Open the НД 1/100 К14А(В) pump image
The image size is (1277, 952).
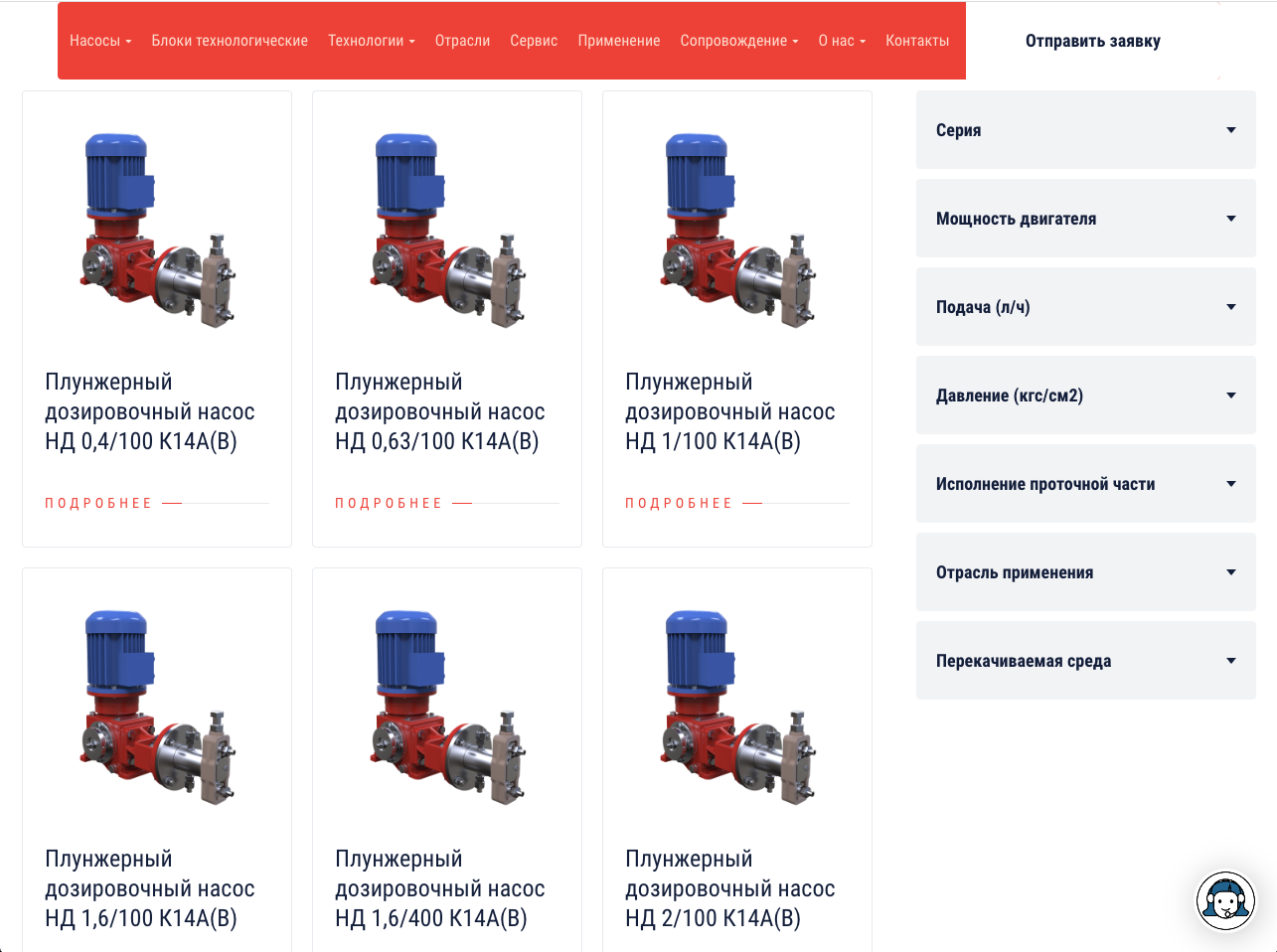click(x=737, y=230)
